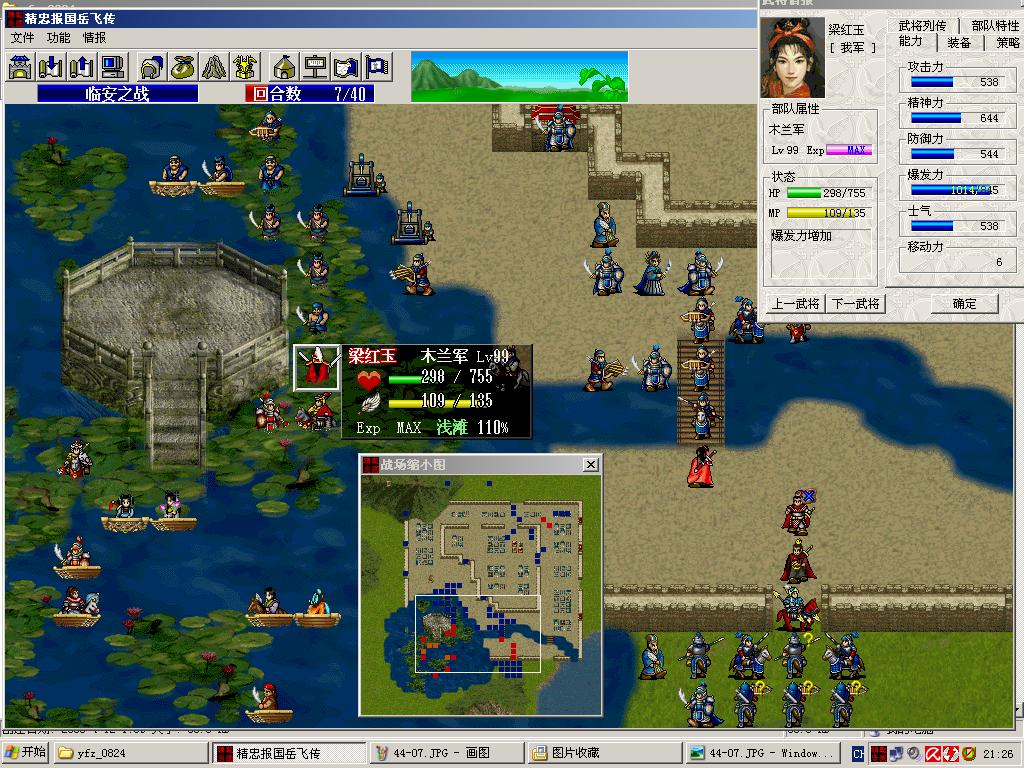This screenshot has height=768, width=1024.
Task: Click the map scroll minimap icon
Action: coord(346,67)
